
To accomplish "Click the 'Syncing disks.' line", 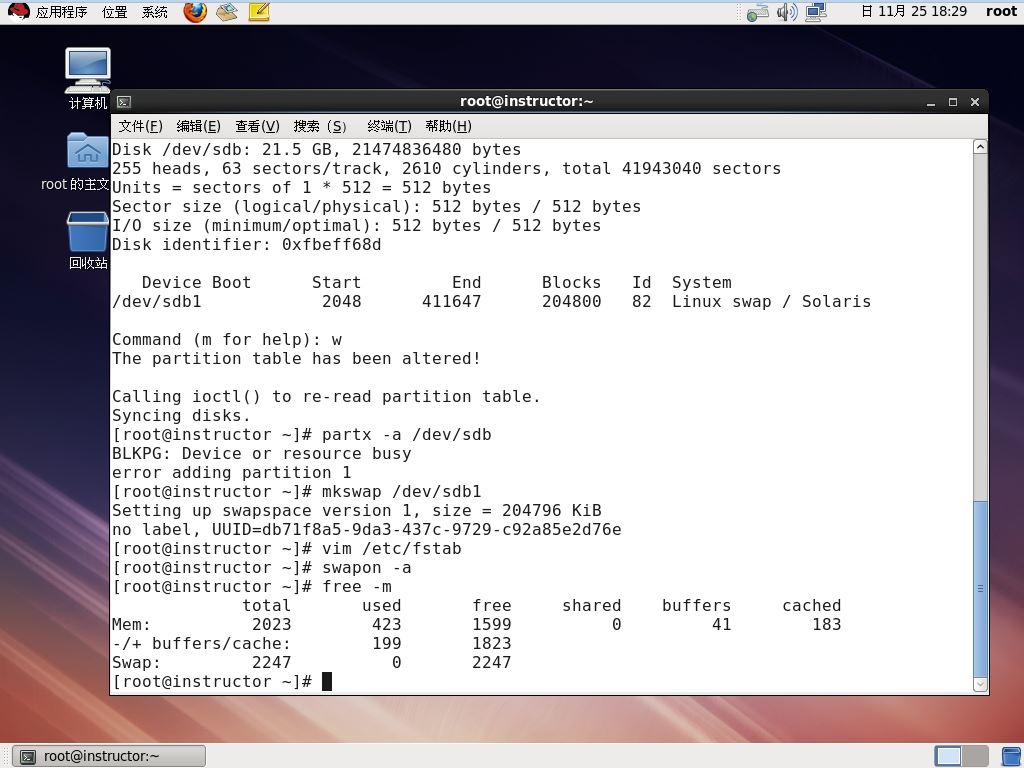I will click(x=182, y=415).
